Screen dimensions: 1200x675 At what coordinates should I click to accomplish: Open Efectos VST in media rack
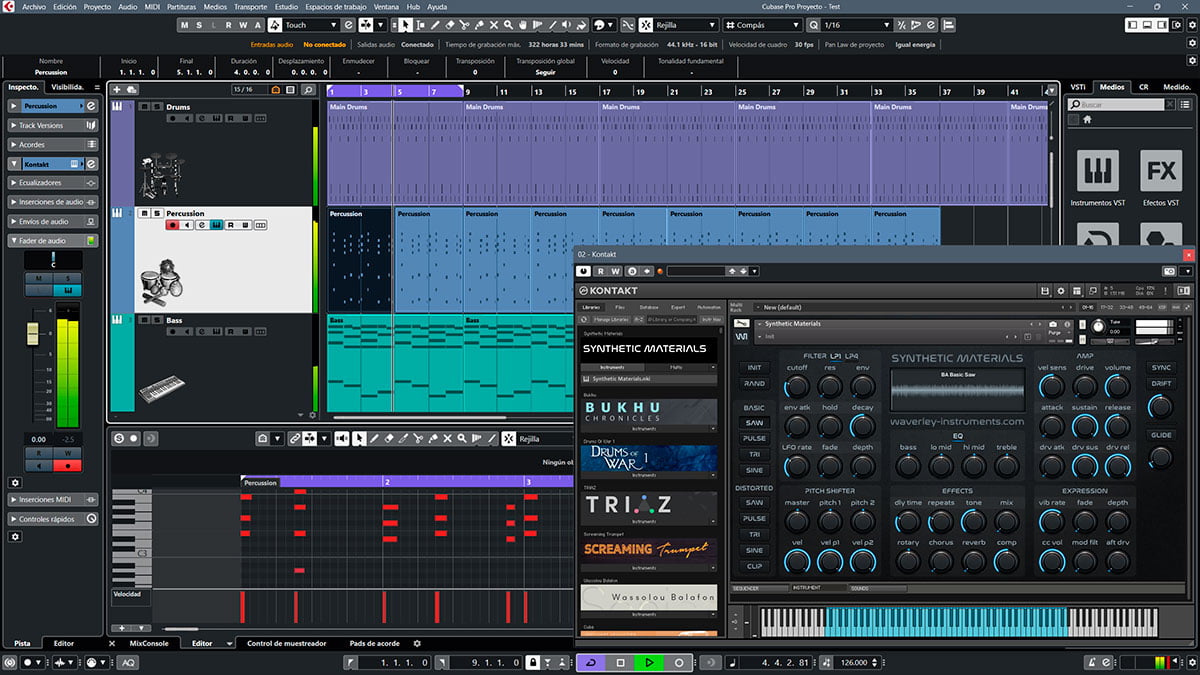click(x=1161, y=171)
